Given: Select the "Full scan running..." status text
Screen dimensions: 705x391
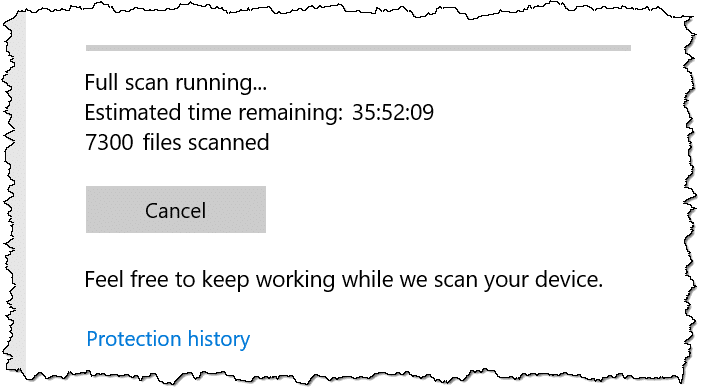Looking at the screenshot, I should [x=176, y=83].
